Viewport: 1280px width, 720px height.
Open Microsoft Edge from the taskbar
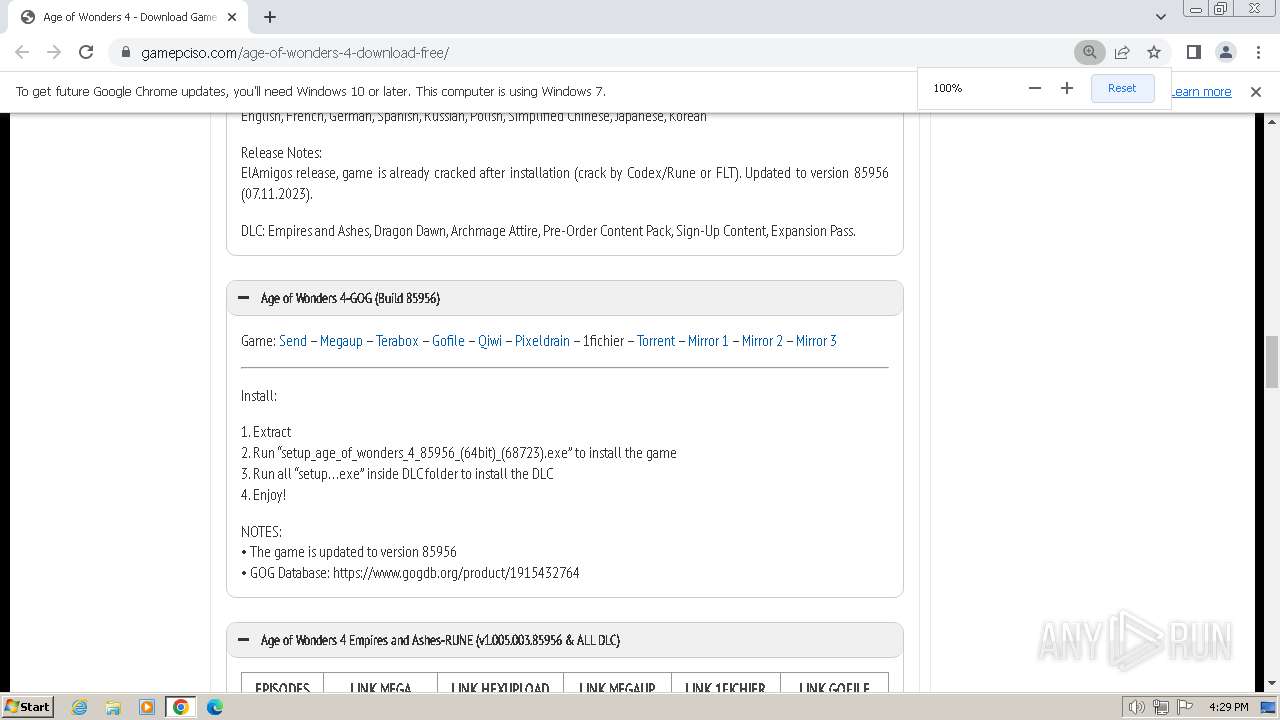(x=215, y=707)
